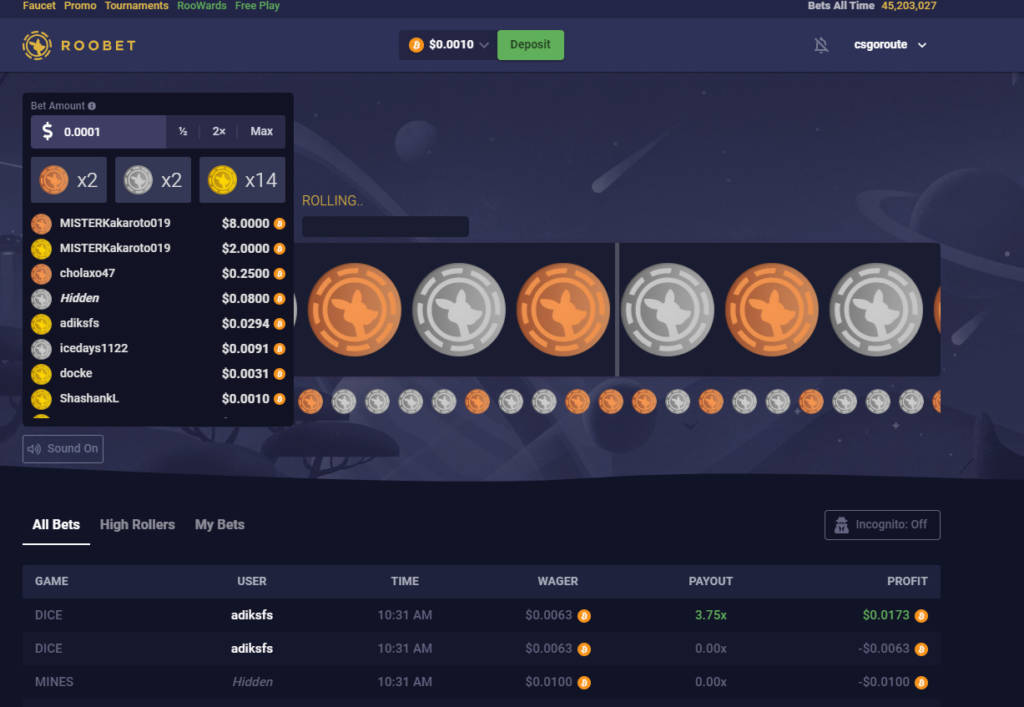Screen dimensions: 1024x707
Task: Open the Faucet link in top bar
Action: pyautogui.click(x=39, y=6)
